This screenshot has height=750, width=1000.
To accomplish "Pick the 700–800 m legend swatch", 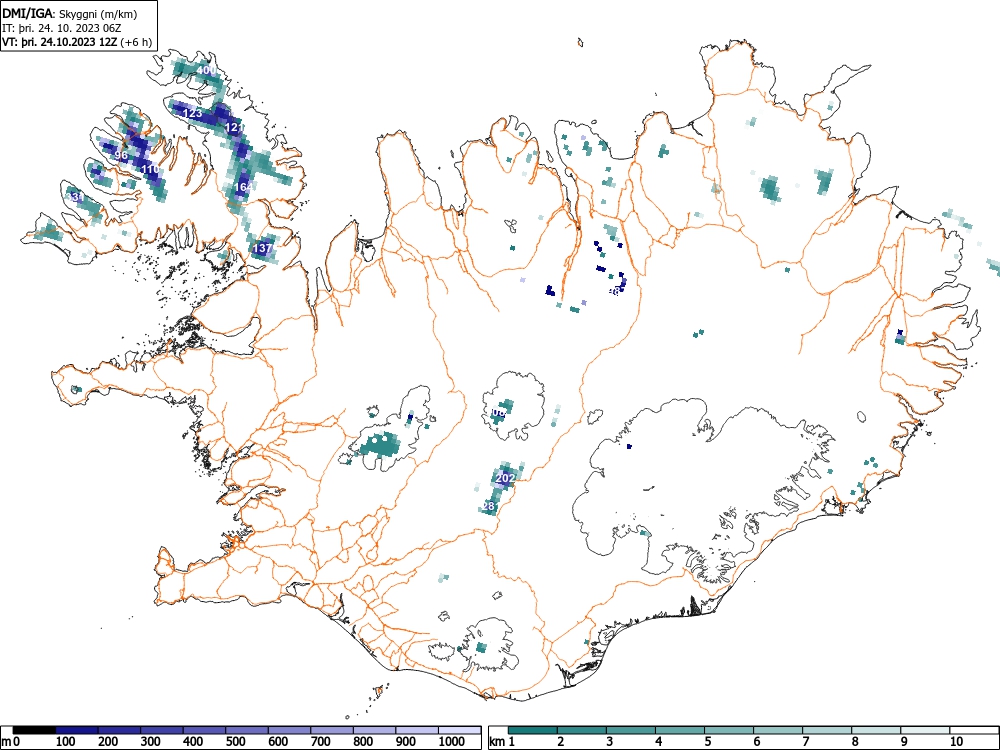I will 332,730.
